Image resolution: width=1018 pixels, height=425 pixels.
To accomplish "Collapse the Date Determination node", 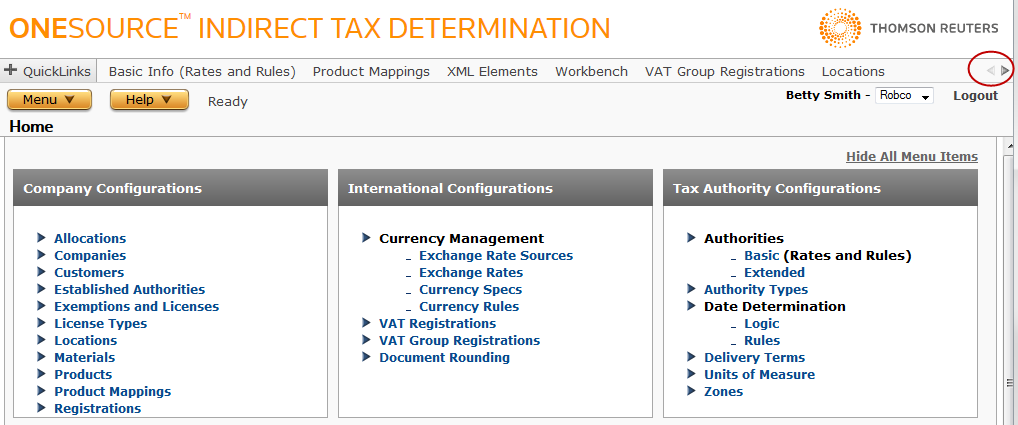I will (691, 306).
